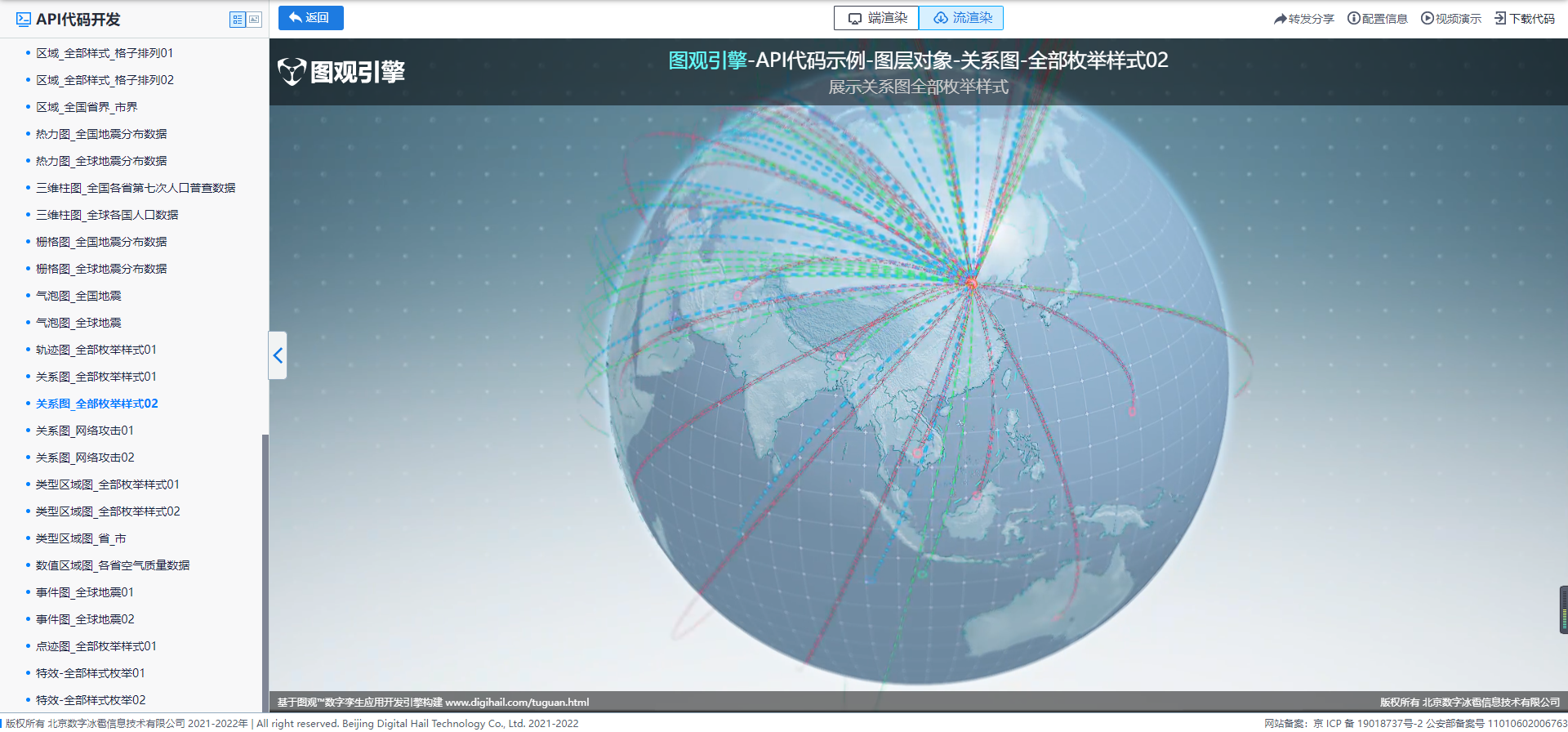1568x732 pixels.
Task: Open 类型区域图_省_市 example
Action: (81, 538)
